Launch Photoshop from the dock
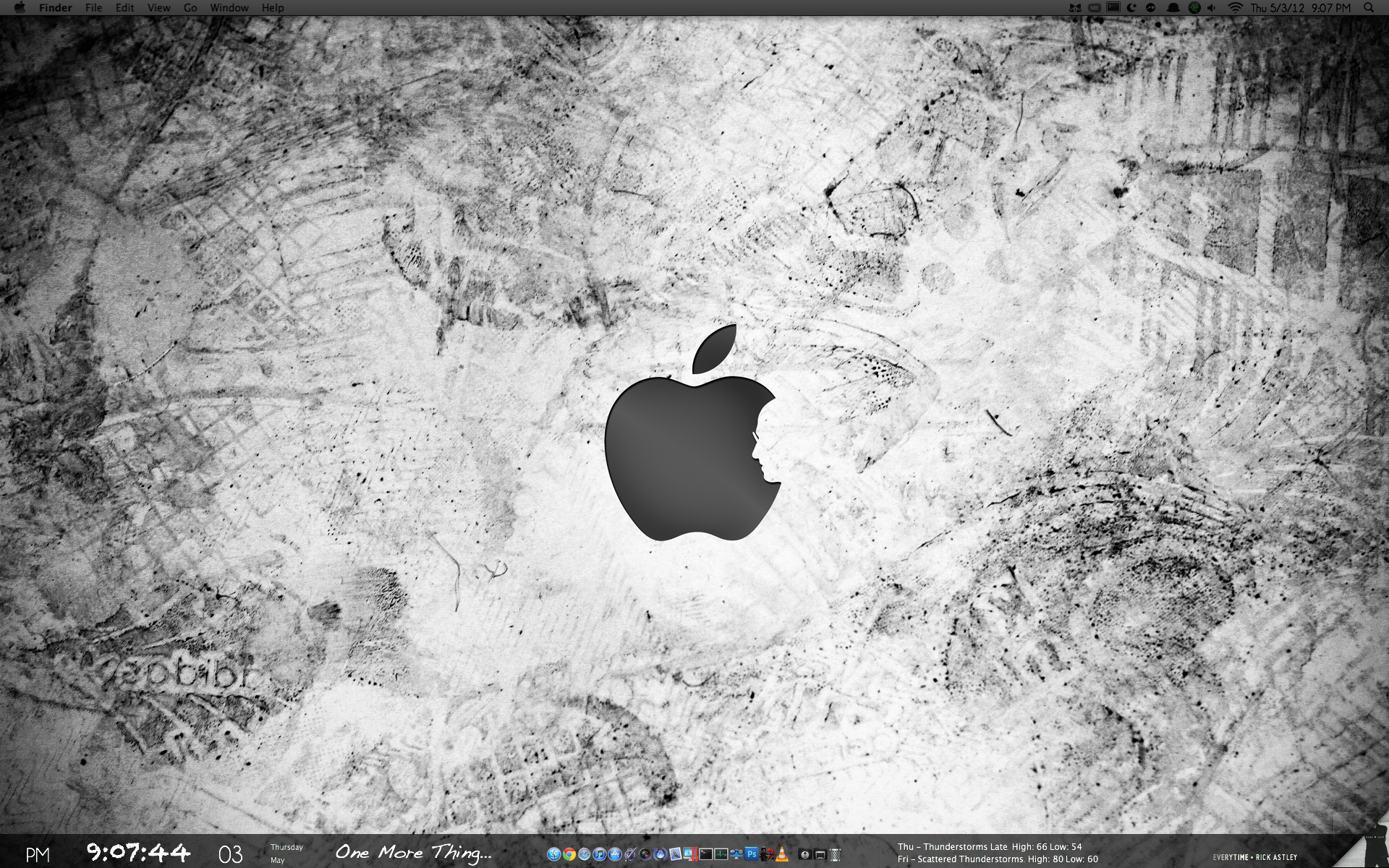 752,854
